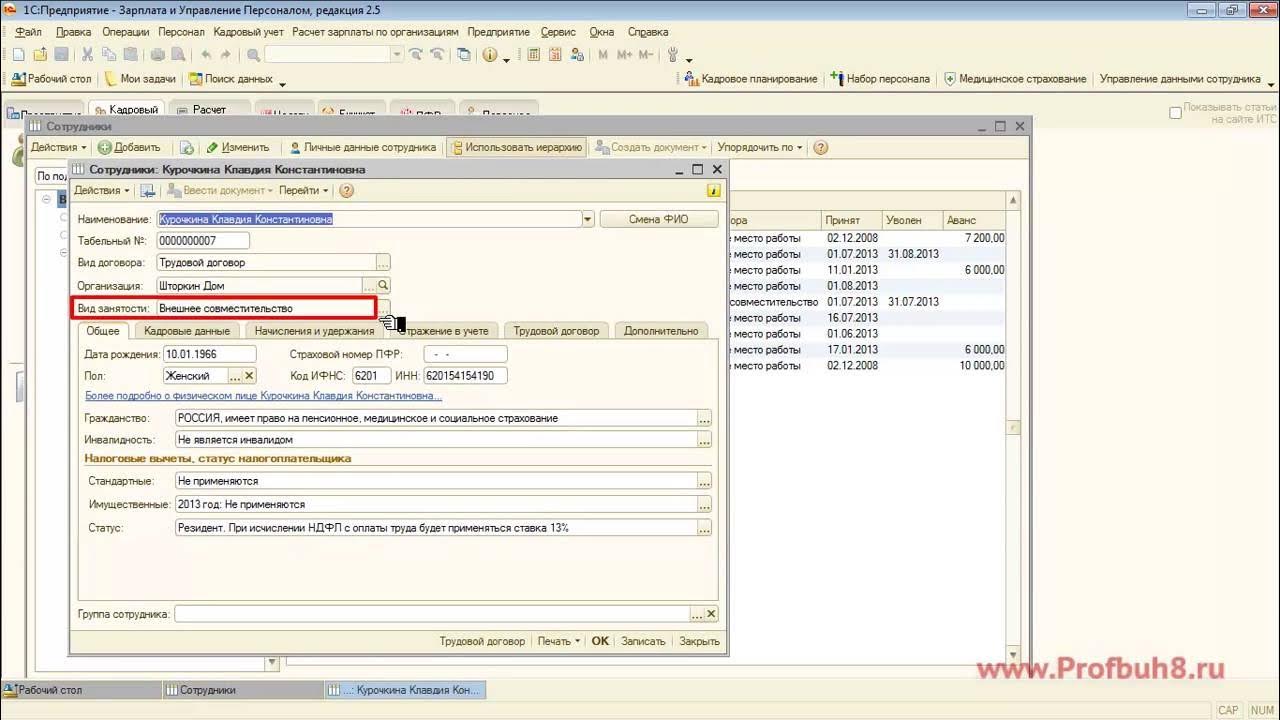Click the Табельный № input field
Viewport: 1280px width, 720px height.
[203, 241]
